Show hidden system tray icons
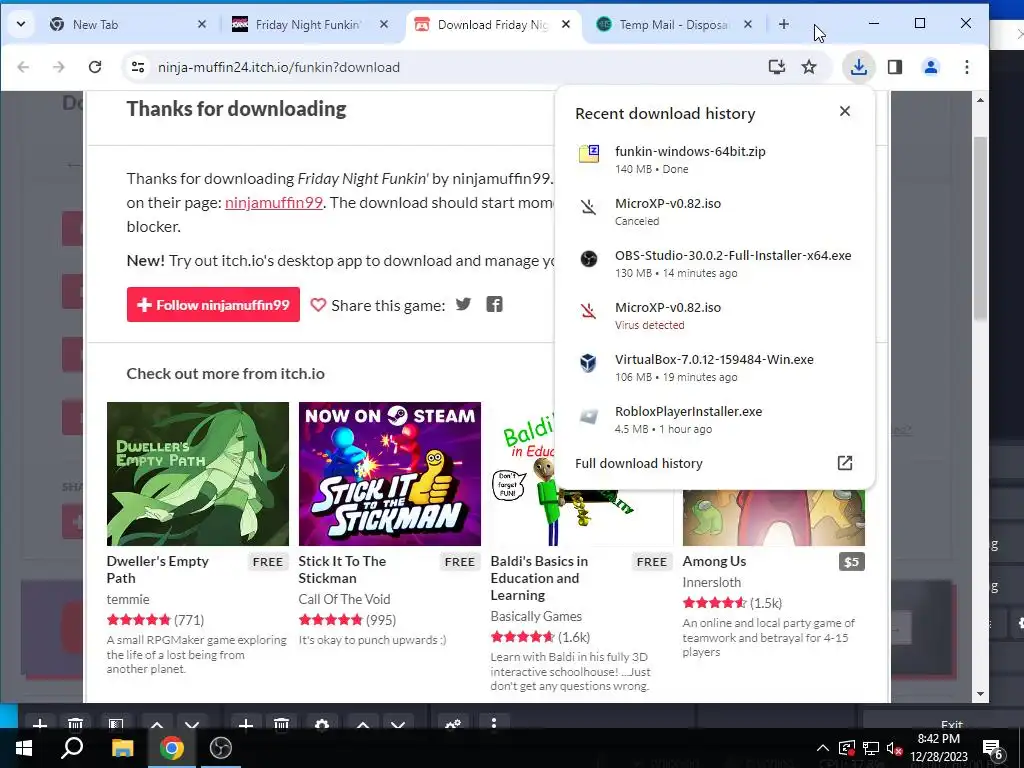This screenshot has height=768, width=1024. pos(823,748)
